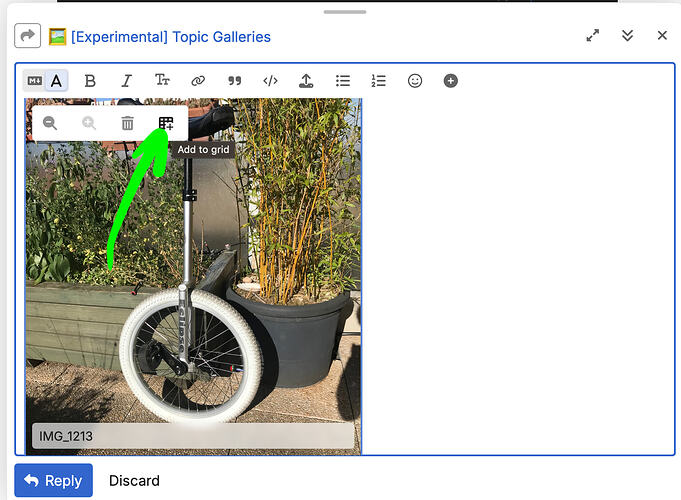The image size is (681, 500).
Task: Click the blue Reply button
Action: pyautogui.click(x=53, y=480)
